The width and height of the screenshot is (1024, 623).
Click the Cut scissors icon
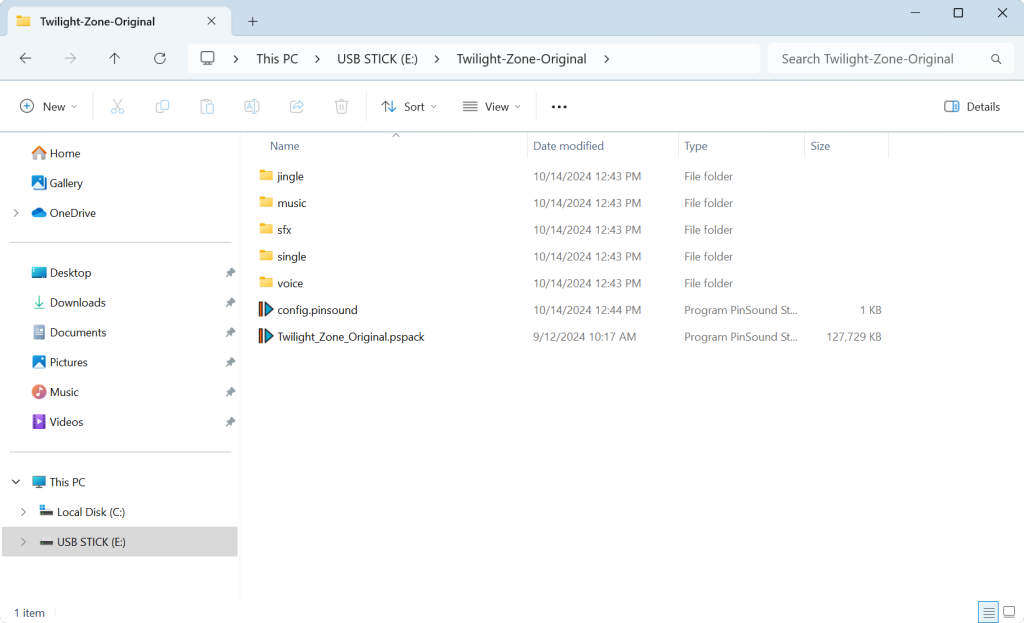[x=118, y=106]
